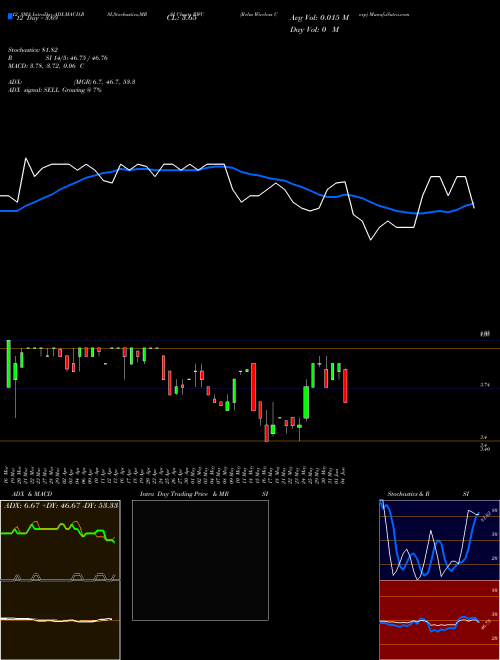Open the red RSI mini chart
This screenshot has height=660, width=500.
click(439, 620)
